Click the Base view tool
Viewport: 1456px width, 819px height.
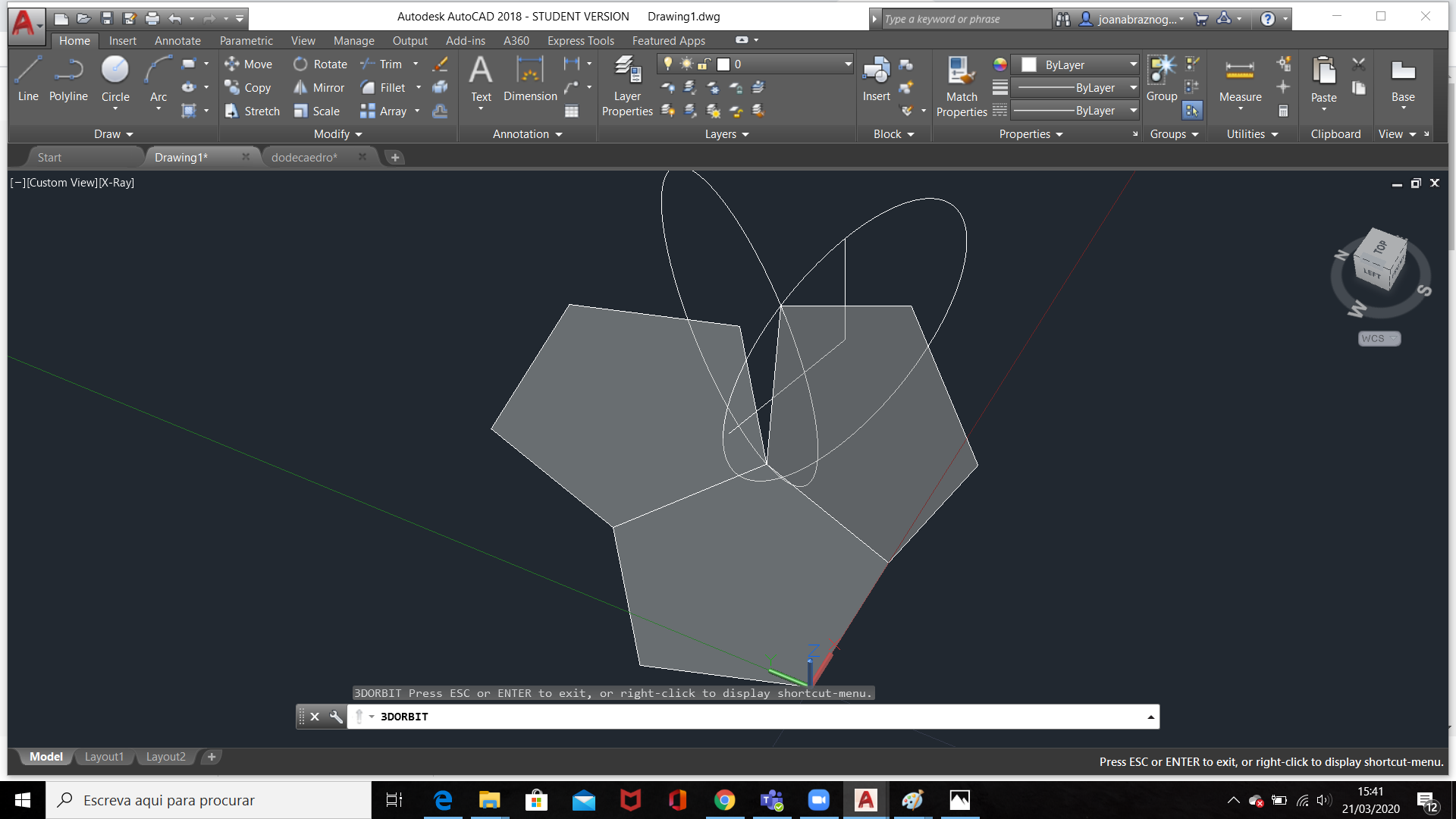pyautogui.click(x=1403, y=80)
